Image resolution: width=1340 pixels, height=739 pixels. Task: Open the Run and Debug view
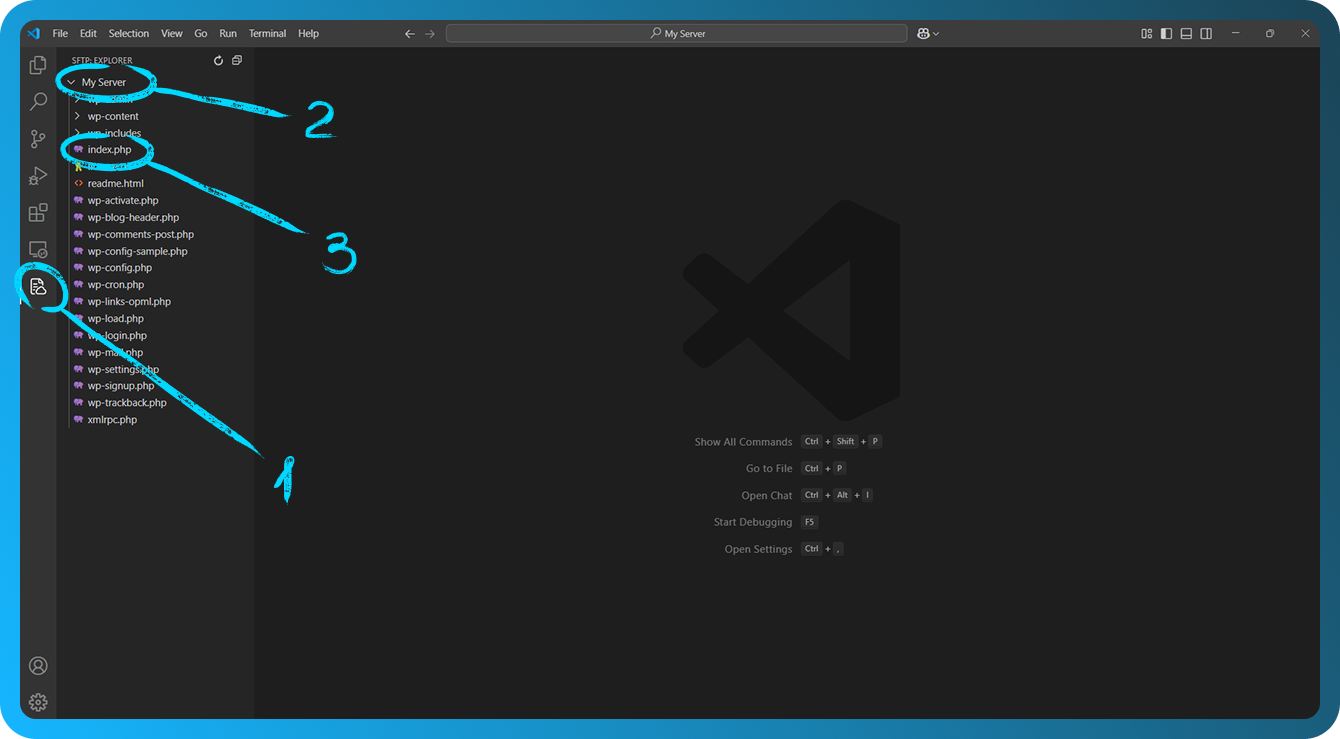pyautogui.click(x=38, y=175)
